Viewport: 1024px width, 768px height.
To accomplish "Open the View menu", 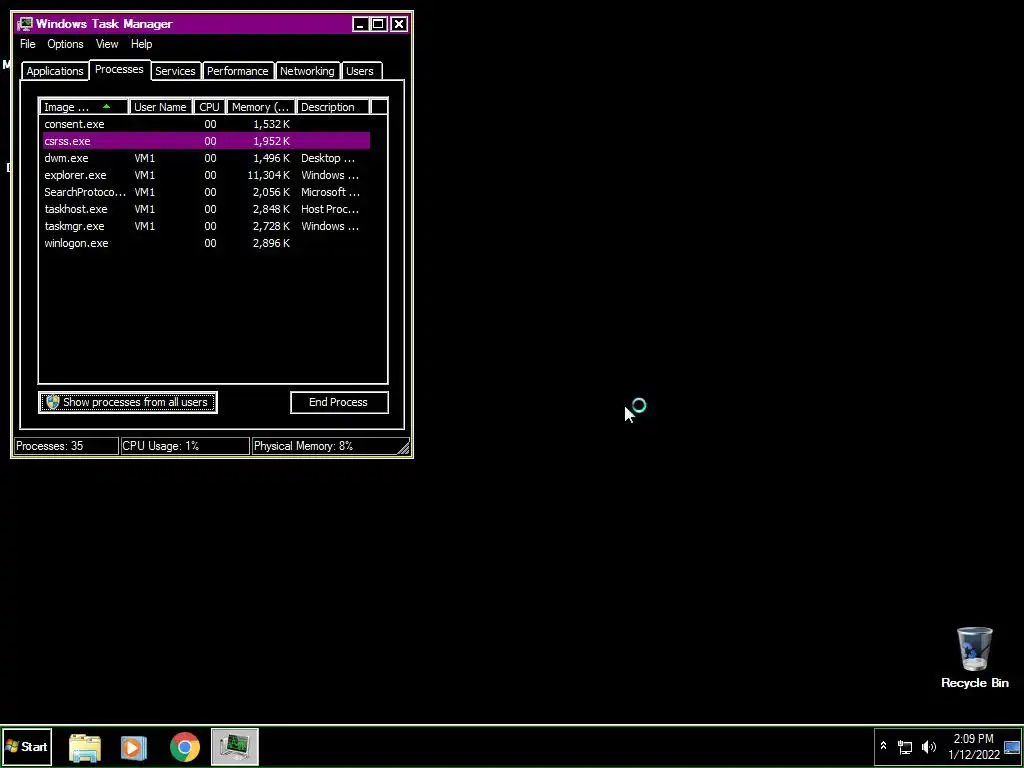I will [107, 44].
